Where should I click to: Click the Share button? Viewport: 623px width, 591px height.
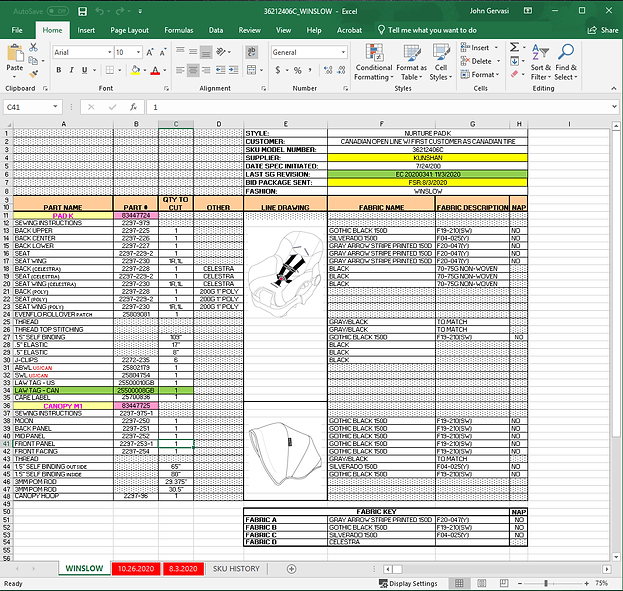tap(603, 30)
